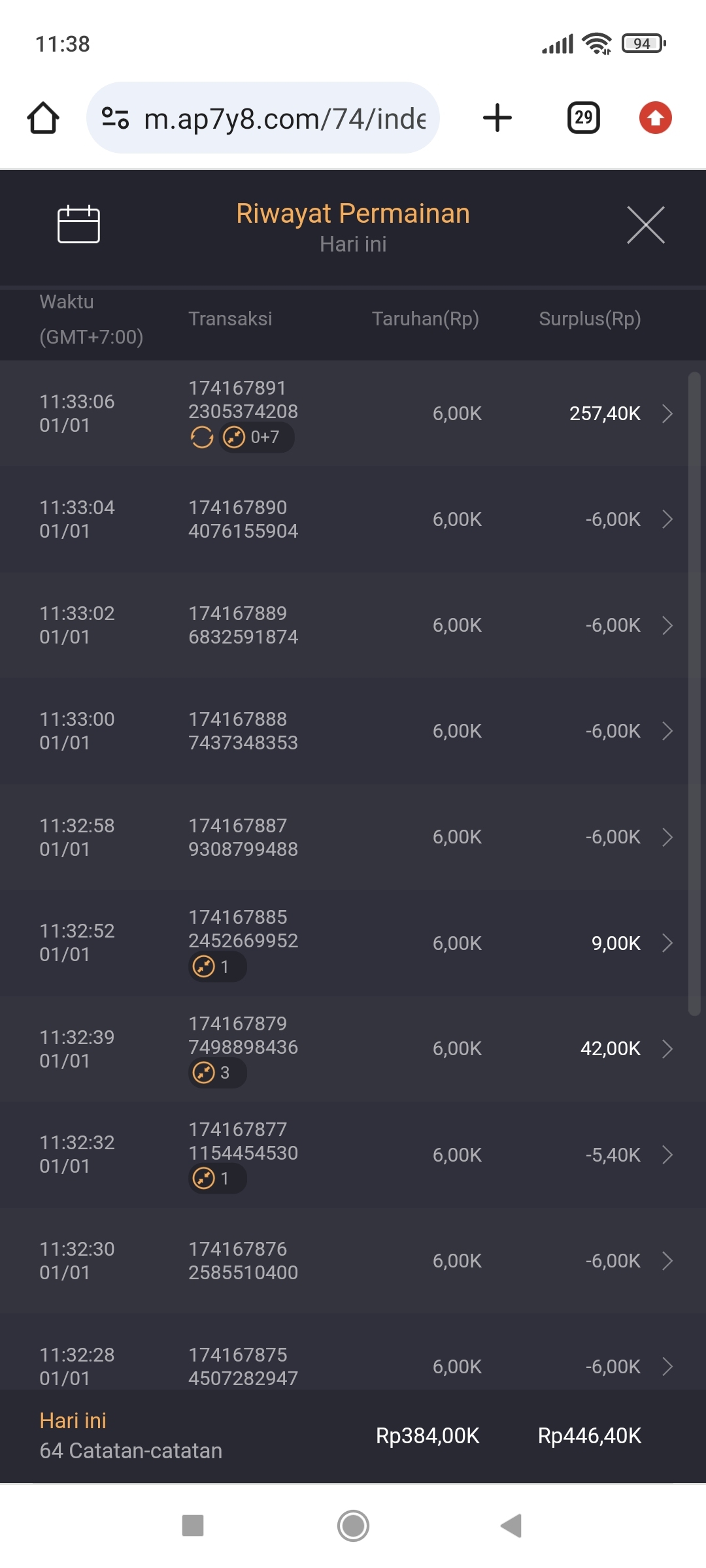
Task: Close the Riwayat Permainan panel
Action: [645, 225]
